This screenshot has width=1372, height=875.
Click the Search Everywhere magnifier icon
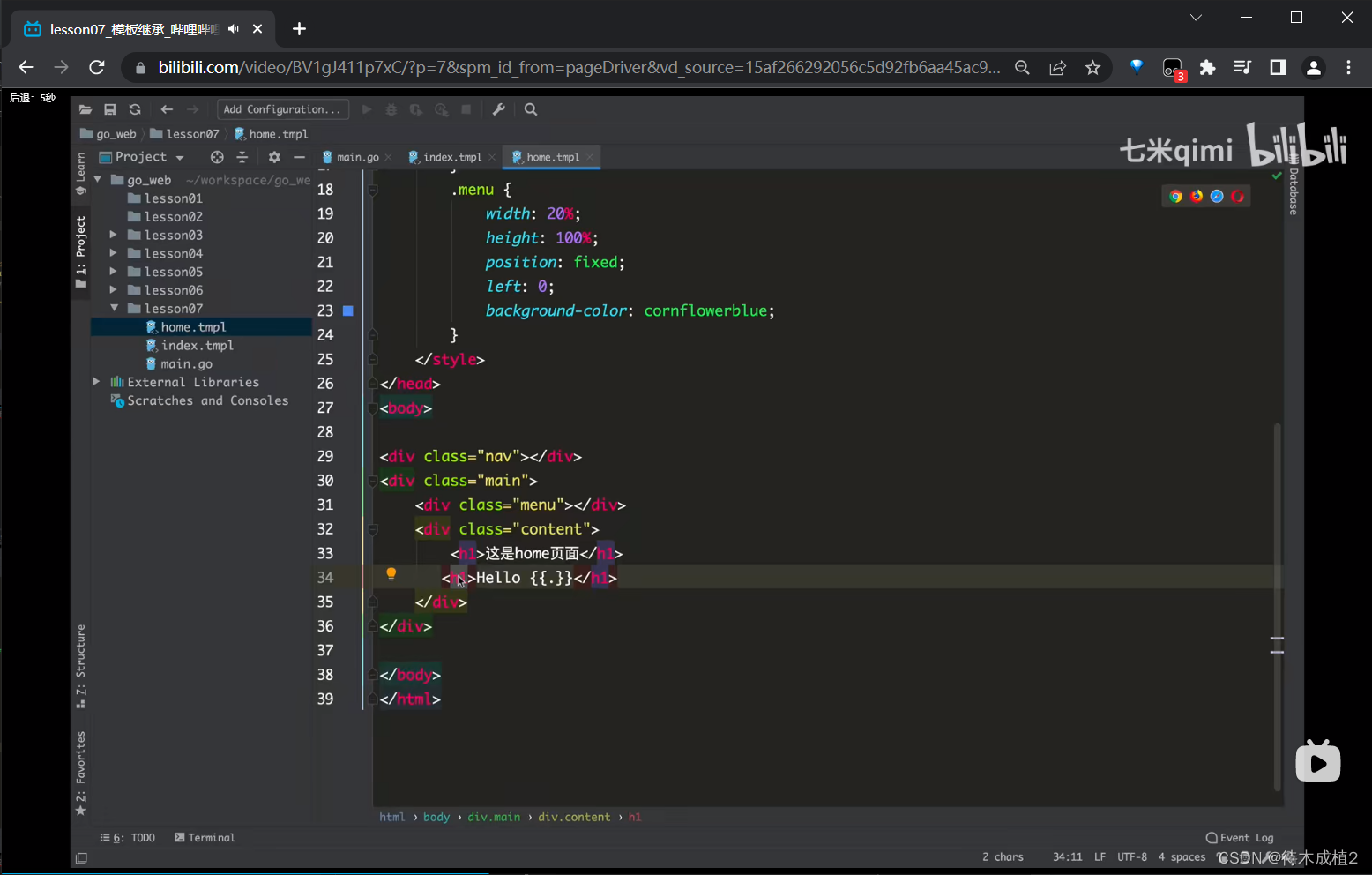pos(531,109)
